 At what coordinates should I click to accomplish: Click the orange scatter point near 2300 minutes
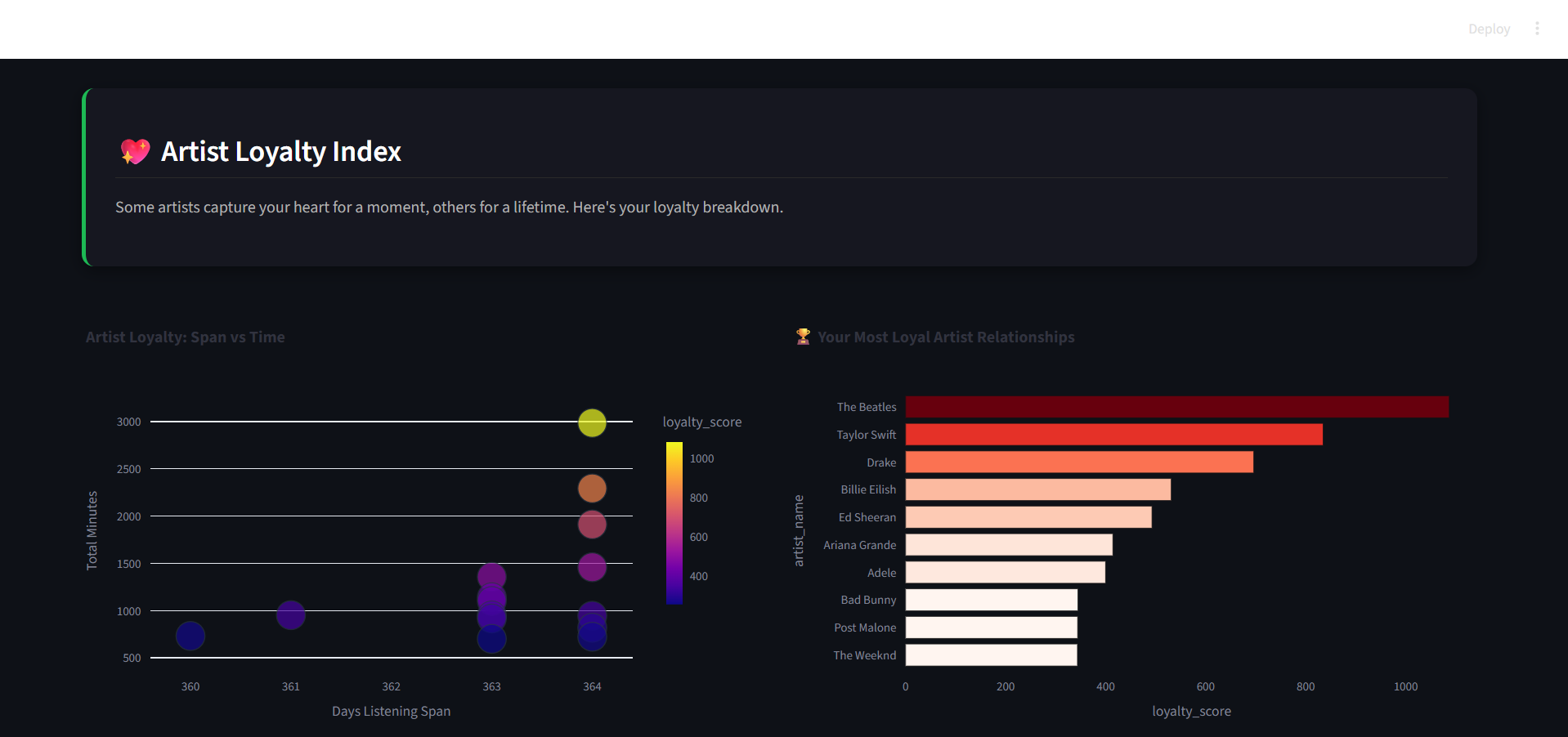[592, 489]
